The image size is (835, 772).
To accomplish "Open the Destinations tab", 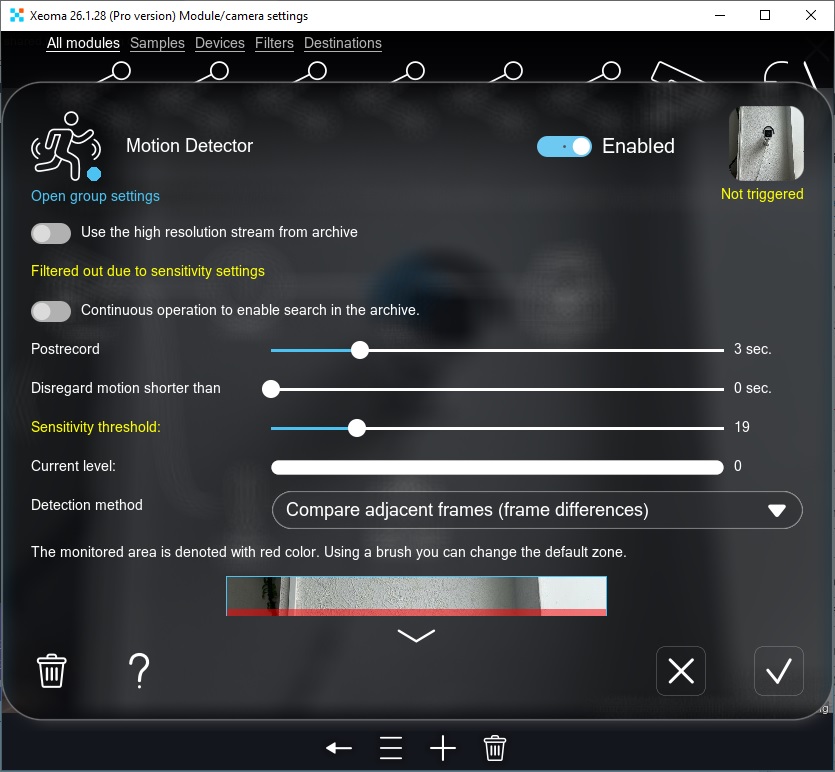I will coord(343,43).
